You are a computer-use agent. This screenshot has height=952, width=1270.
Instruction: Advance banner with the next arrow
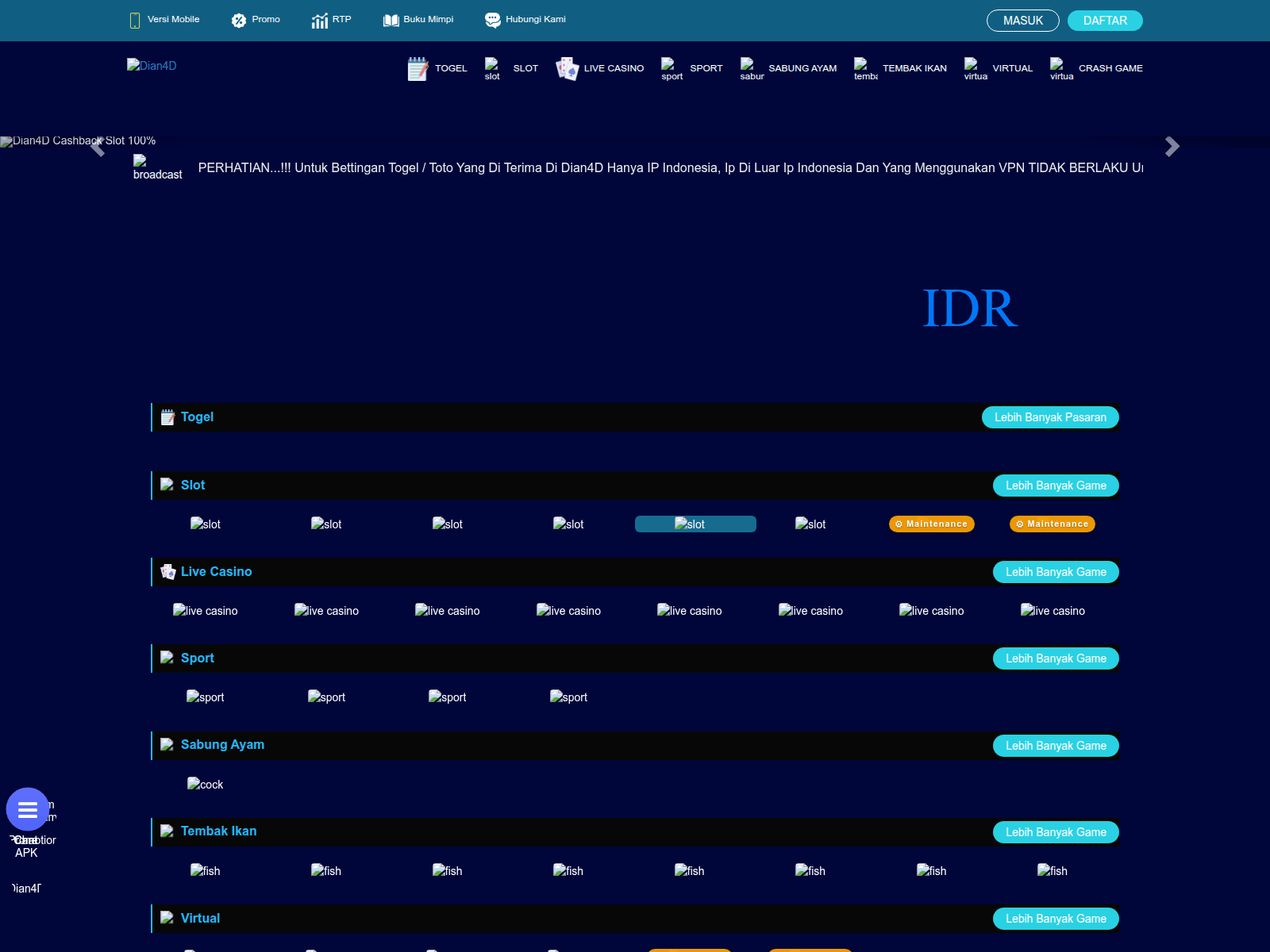click(1172, 147)
